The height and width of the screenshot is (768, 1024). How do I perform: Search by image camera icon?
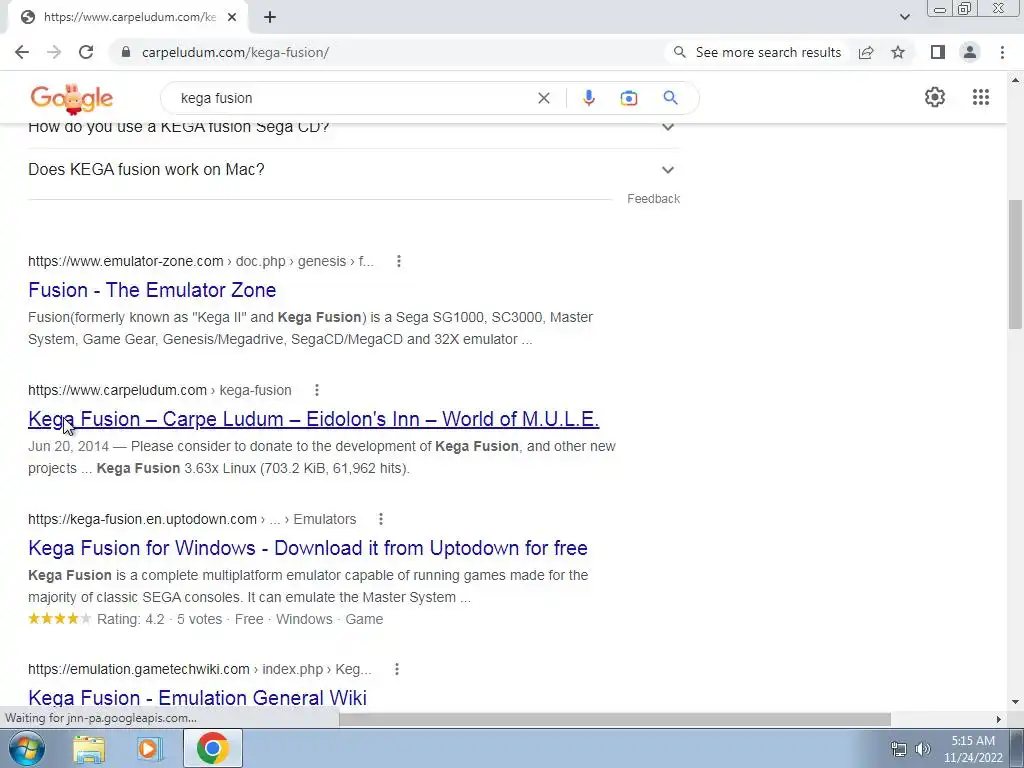pyautogui.click(x=628, y=98)
